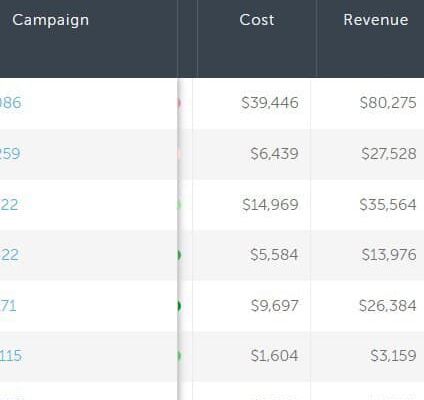Click the pink status dot beside $39,446
This screenshot has width=424, height=400.
(179, 103)
